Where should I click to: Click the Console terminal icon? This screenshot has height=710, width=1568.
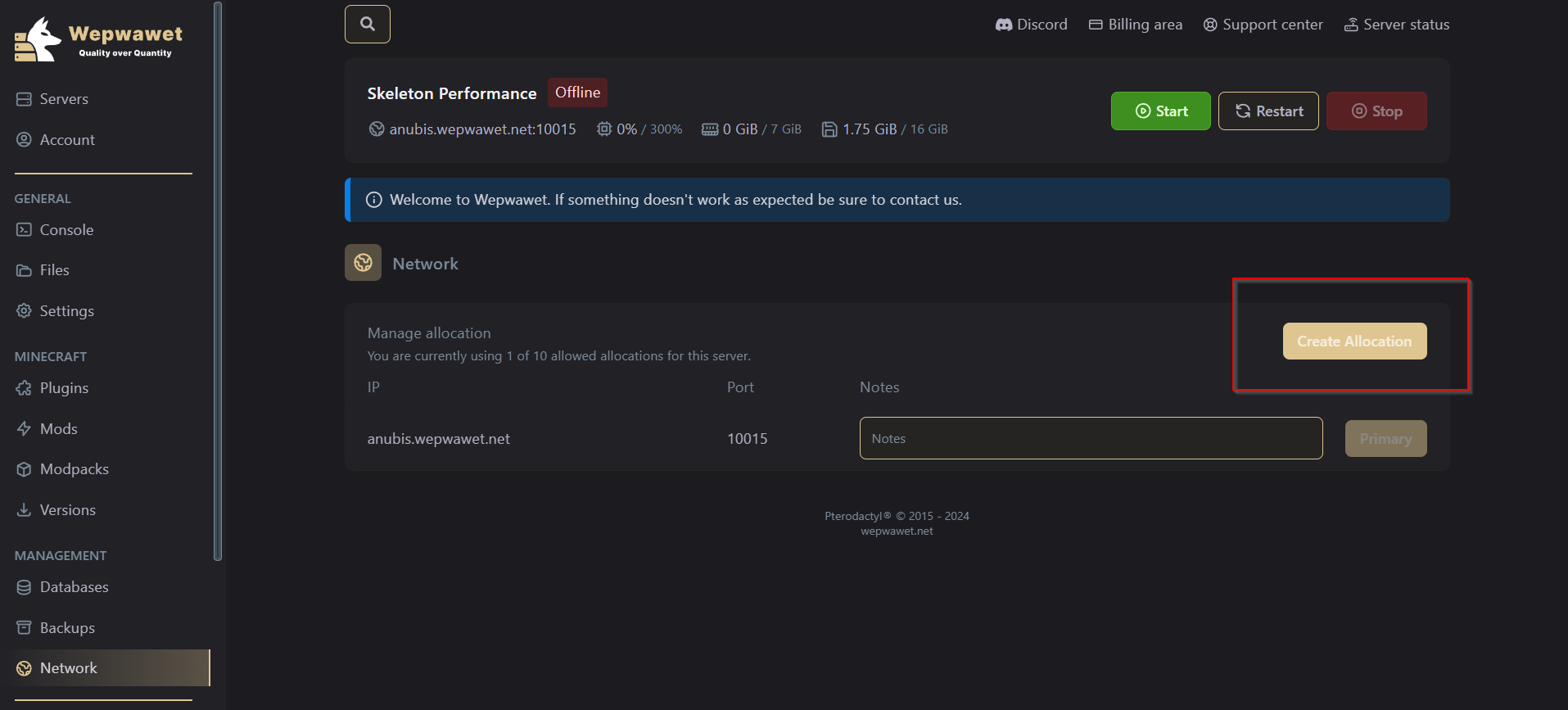pyautogui.click(x=24, y=230)
